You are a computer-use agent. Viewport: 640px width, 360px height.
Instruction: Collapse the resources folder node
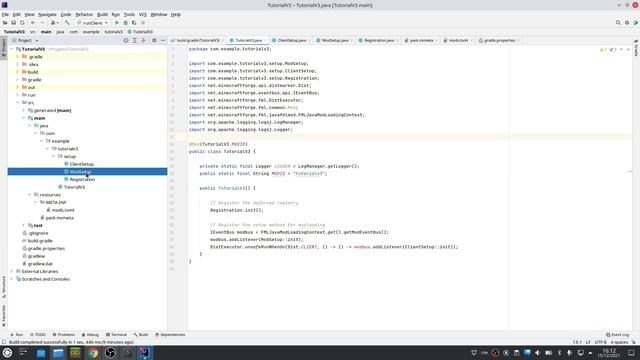click(29, 195)
